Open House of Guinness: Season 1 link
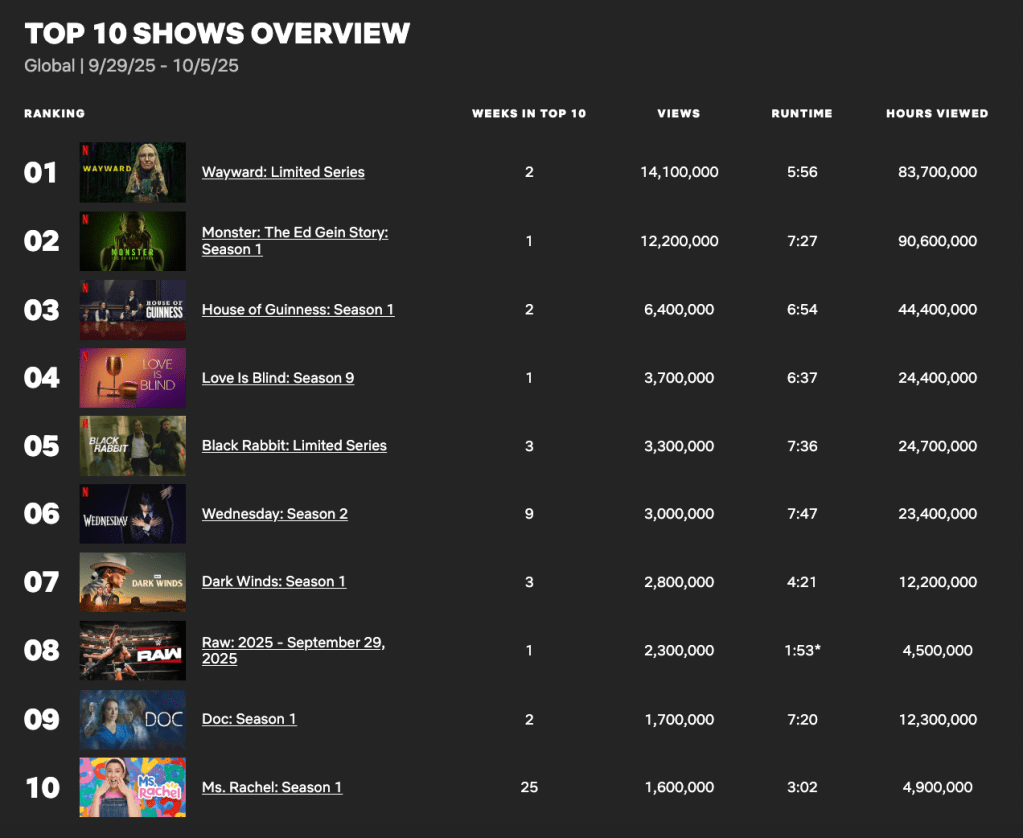This screenshot has height=838, width=1023. coord(298,309)
